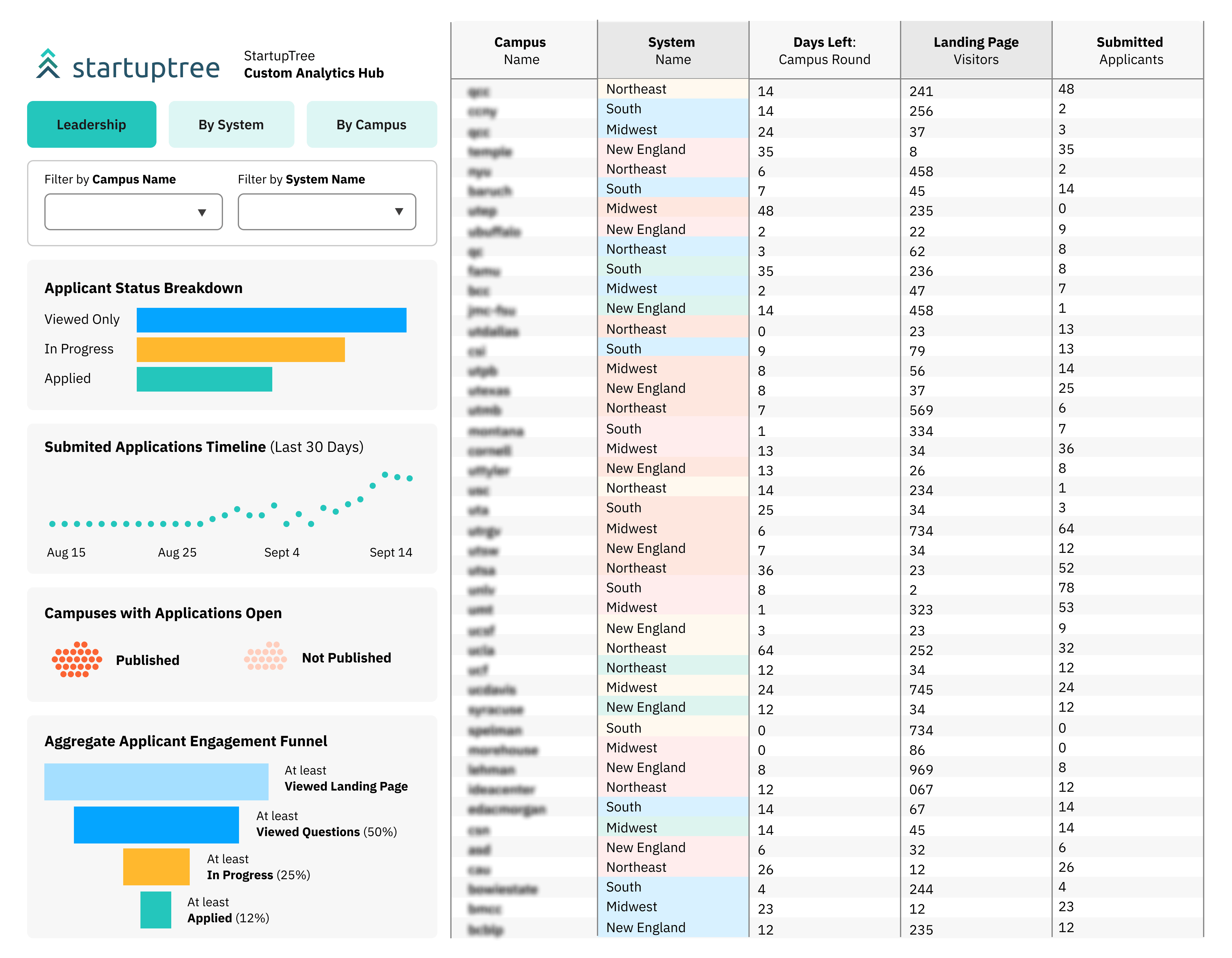Open the Campus Name filter dropdown arrow

click(x=201, y=212)
